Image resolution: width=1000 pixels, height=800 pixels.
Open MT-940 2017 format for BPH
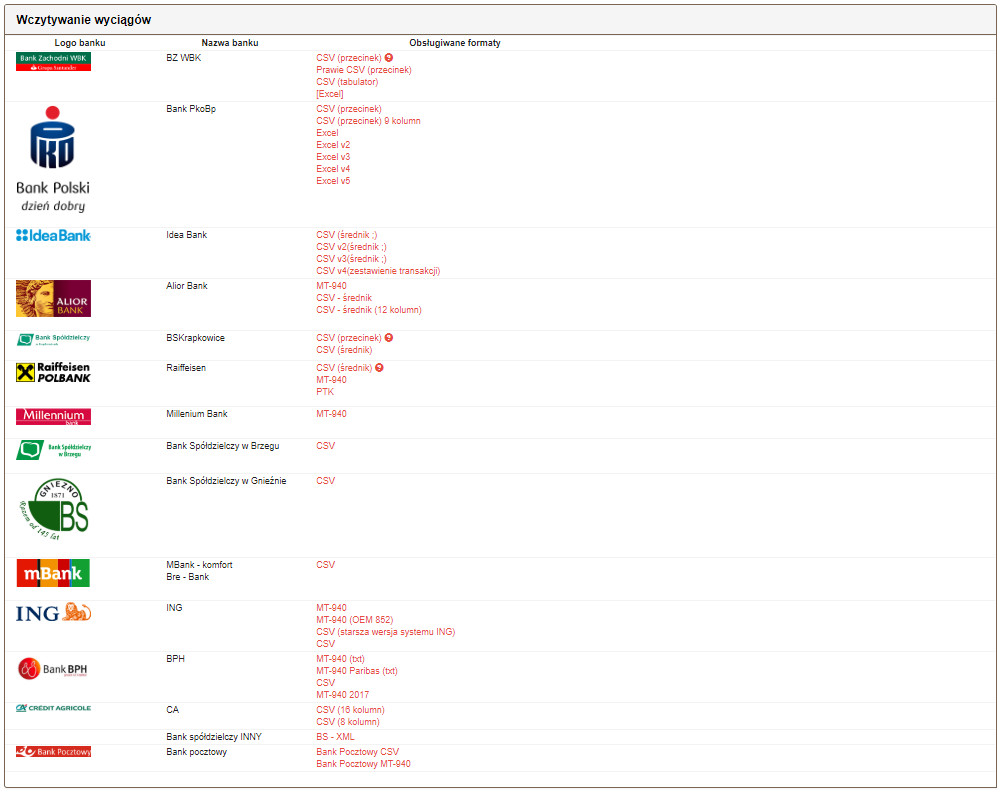tap(342, 695)
